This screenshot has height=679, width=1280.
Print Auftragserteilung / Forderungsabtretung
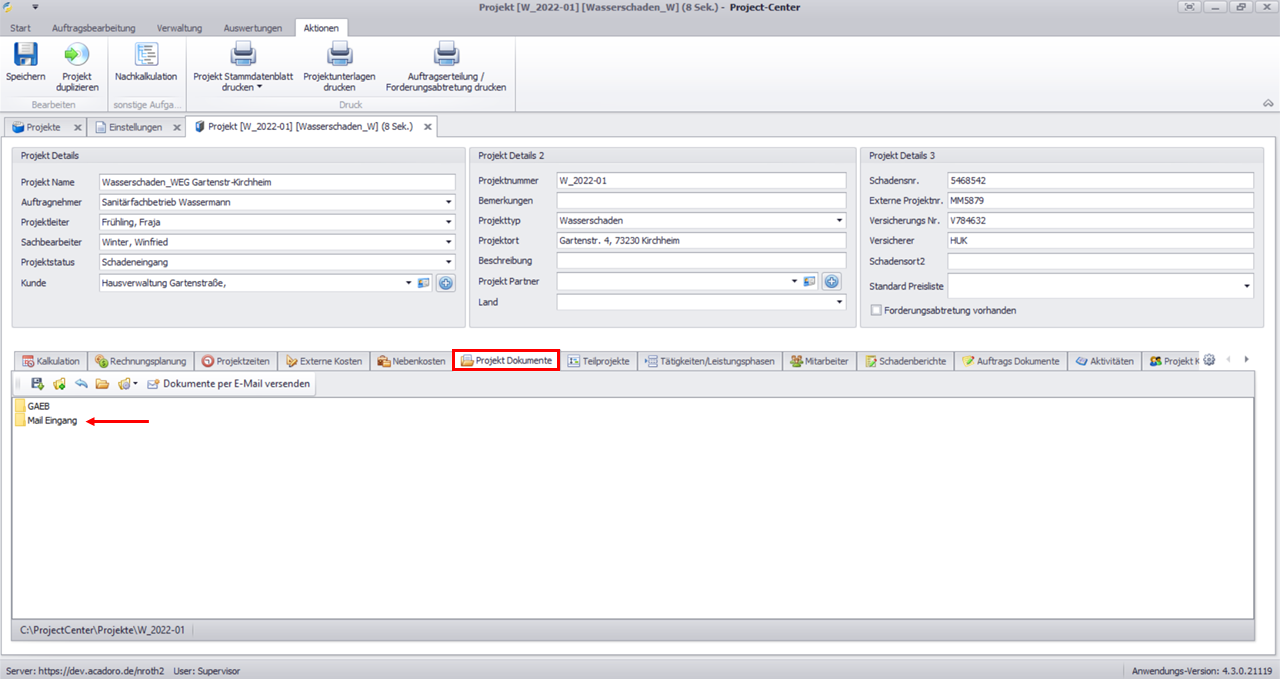tap(446, 55)
